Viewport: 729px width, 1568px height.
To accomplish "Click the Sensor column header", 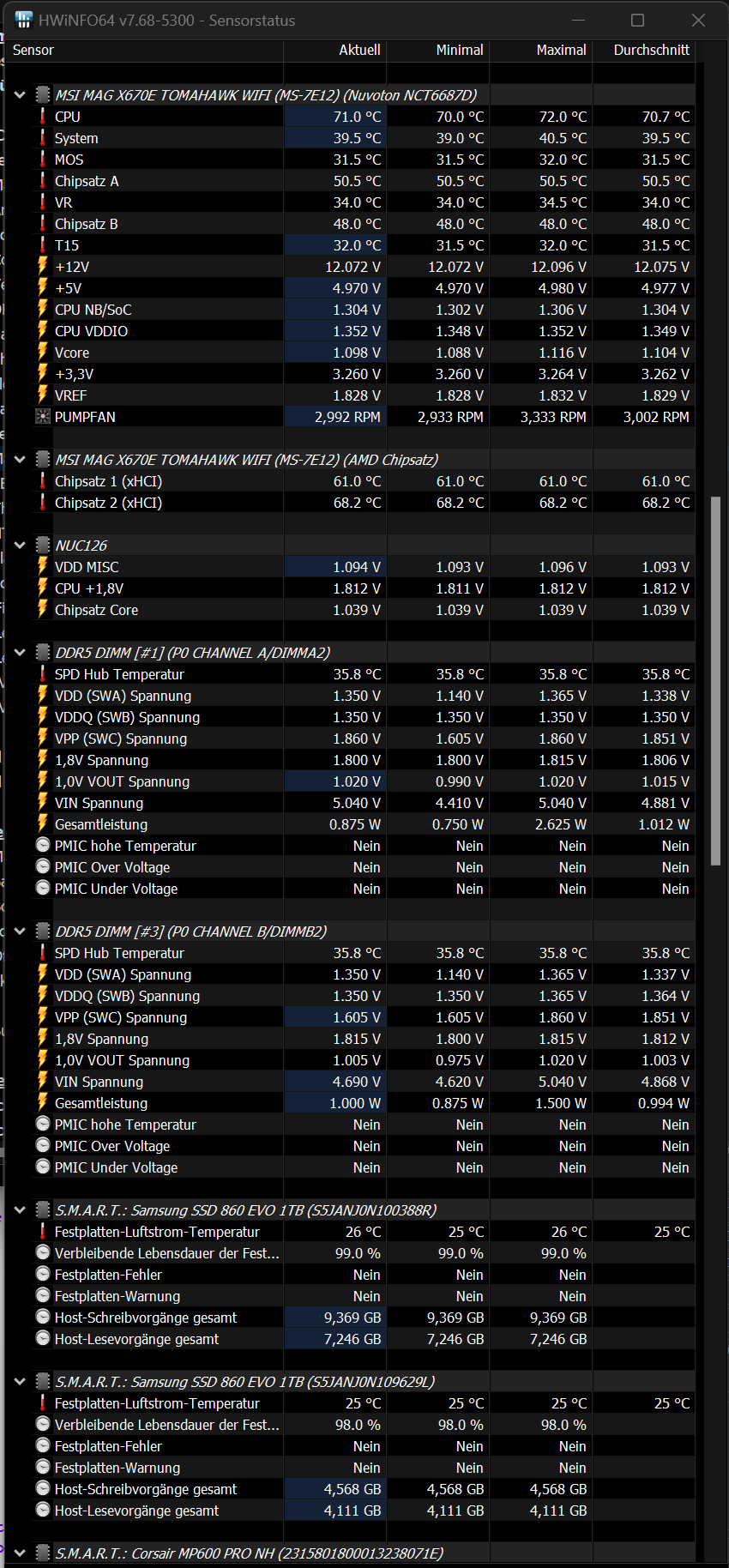I will (144, 51).
